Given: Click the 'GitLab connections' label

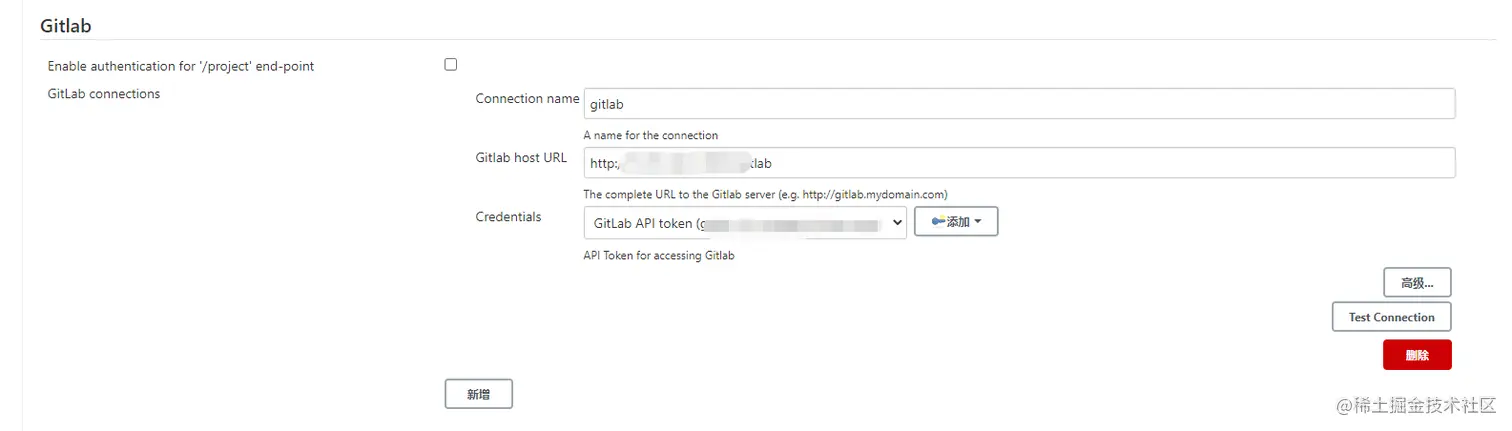Looking at the screenshot, I should [x=104, y=94].
